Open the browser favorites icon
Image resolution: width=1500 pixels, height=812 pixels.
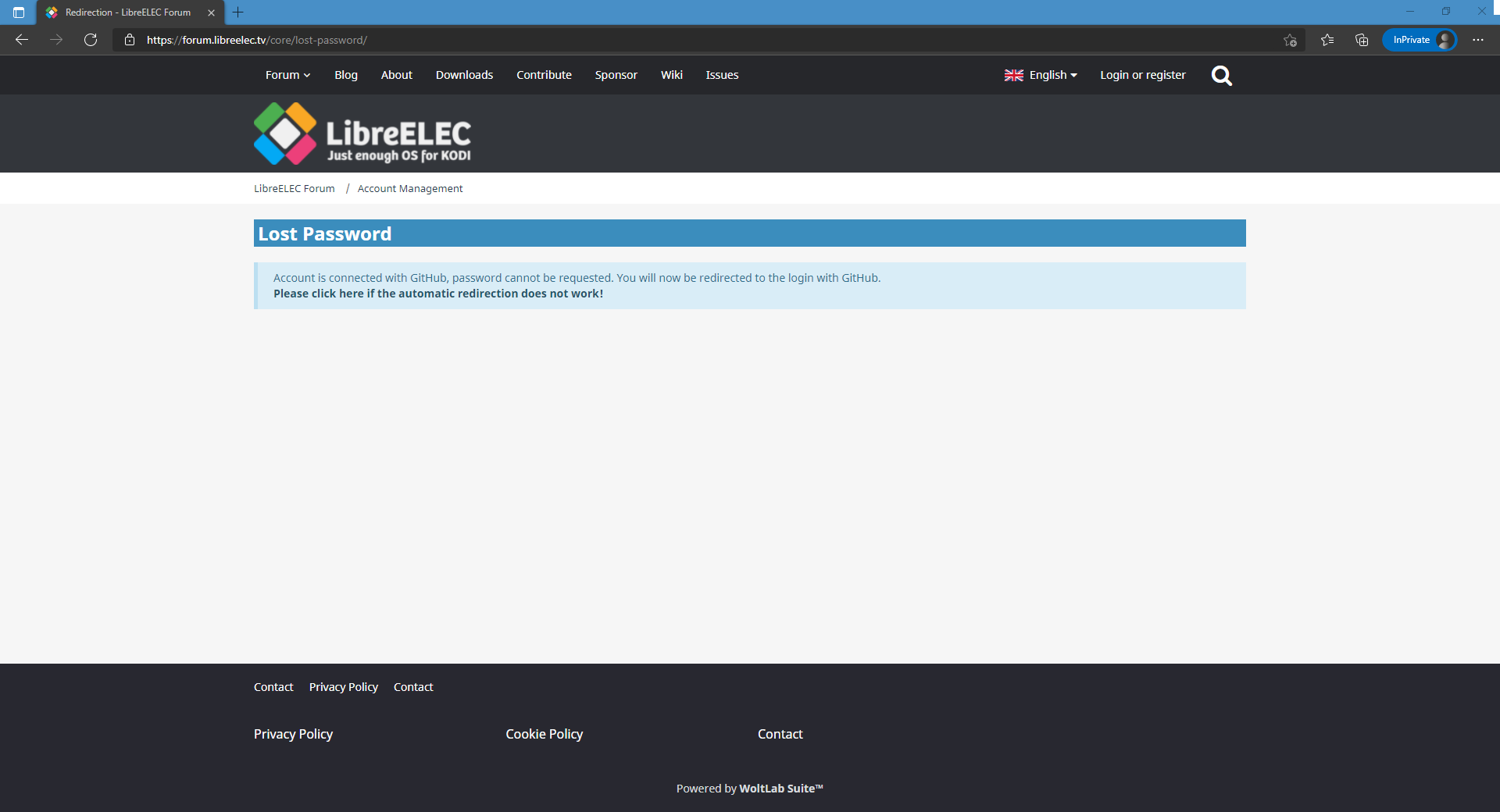[1327, 40]
